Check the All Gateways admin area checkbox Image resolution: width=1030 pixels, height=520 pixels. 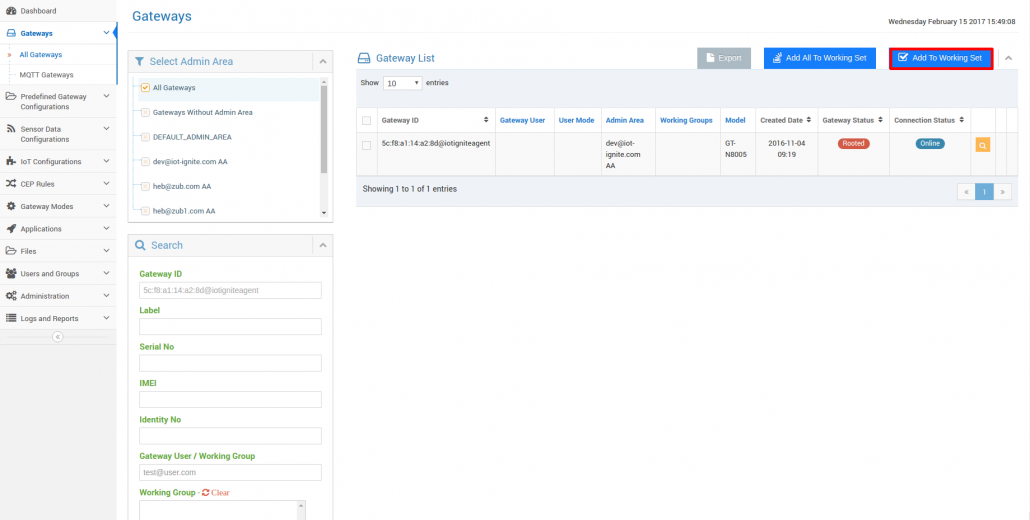click(145, 88)
